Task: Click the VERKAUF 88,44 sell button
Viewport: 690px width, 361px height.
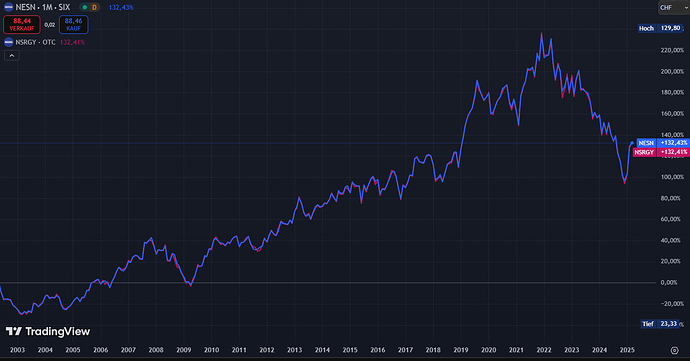Action: (x=22, y=25)
